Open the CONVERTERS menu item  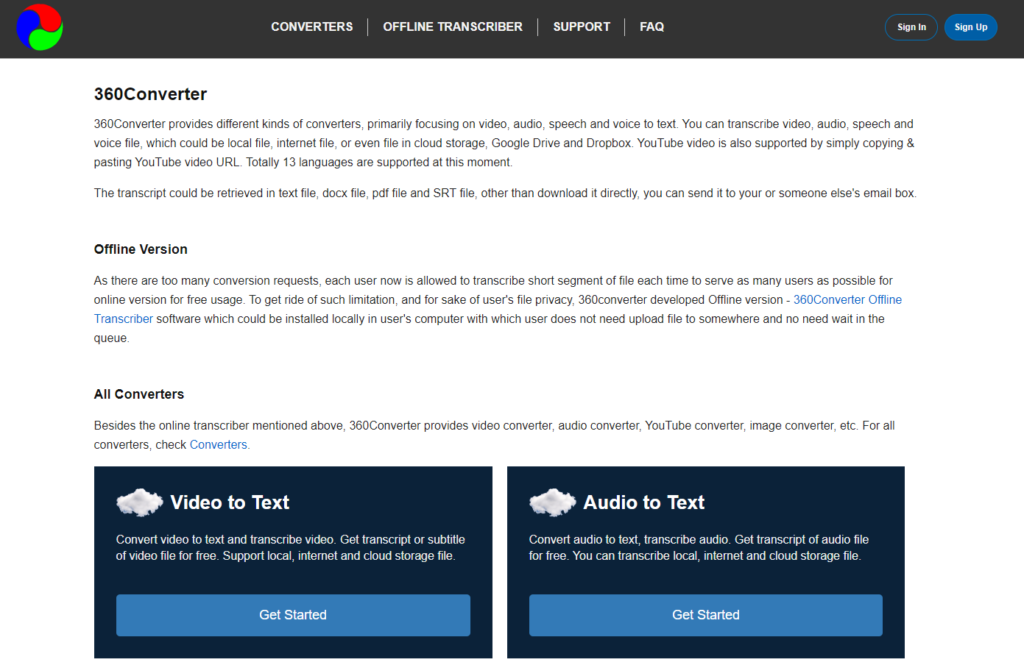(312, 27)
